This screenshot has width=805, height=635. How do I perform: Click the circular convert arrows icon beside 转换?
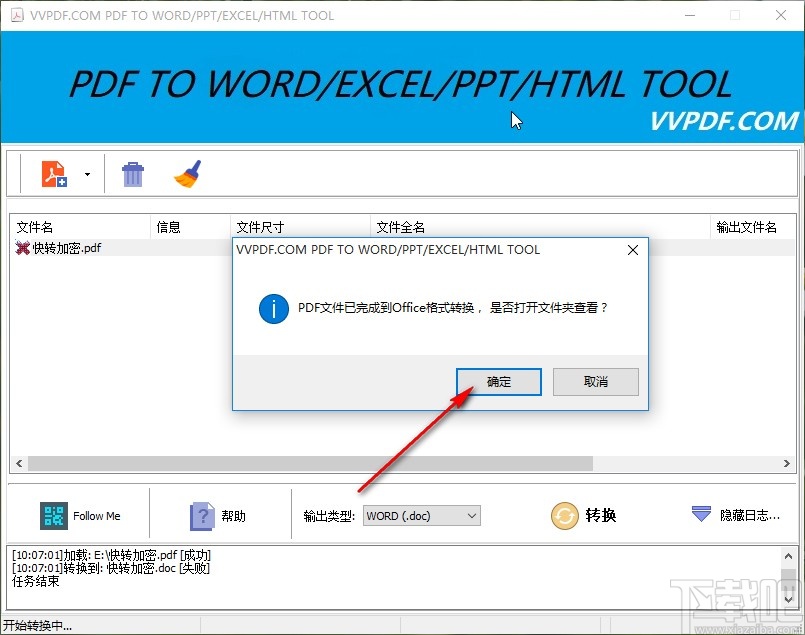click(x=563, y=516)
